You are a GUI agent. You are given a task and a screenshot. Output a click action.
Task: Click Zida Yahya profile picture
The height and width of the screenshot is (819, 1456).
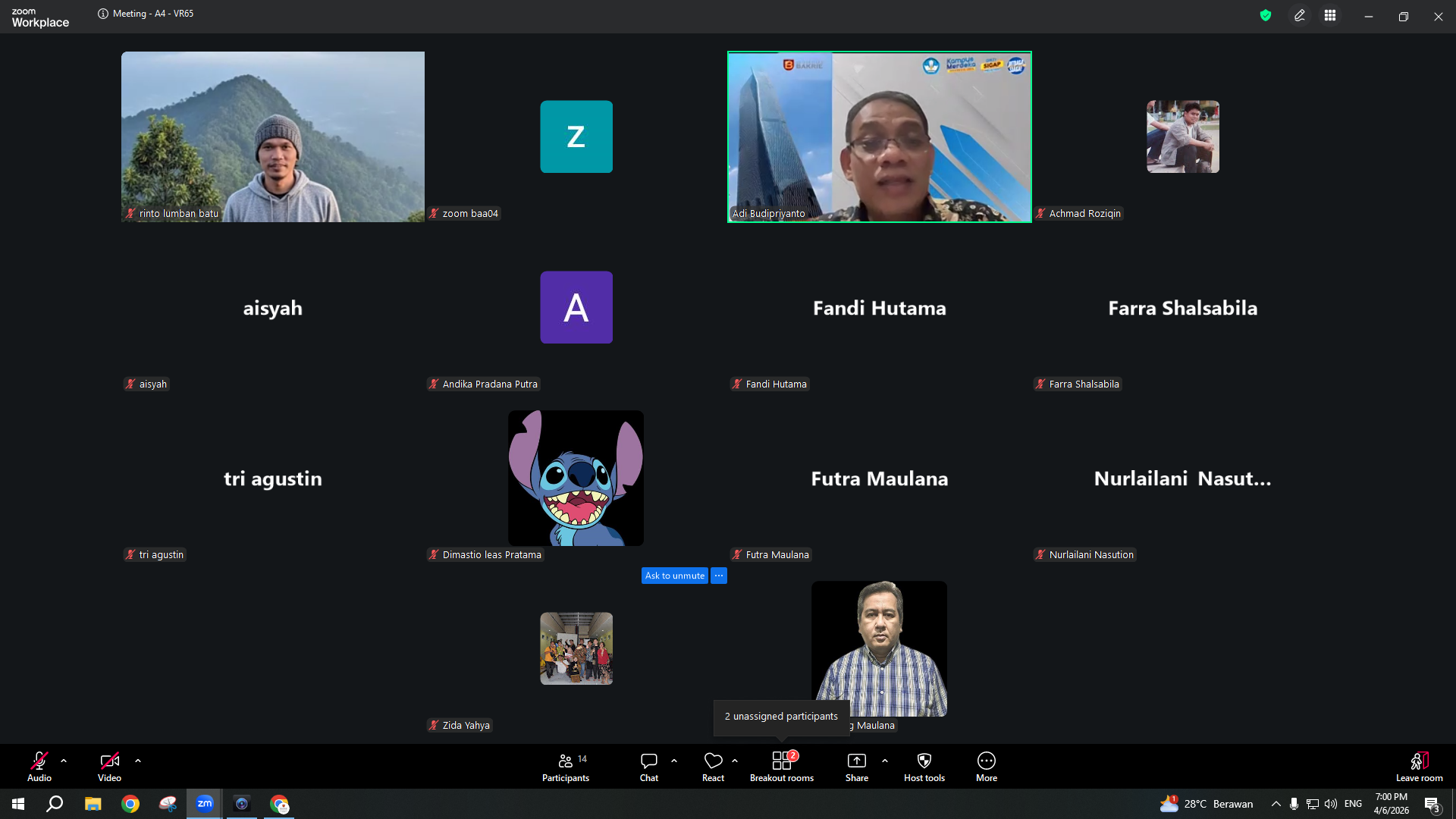coord(576,648)
